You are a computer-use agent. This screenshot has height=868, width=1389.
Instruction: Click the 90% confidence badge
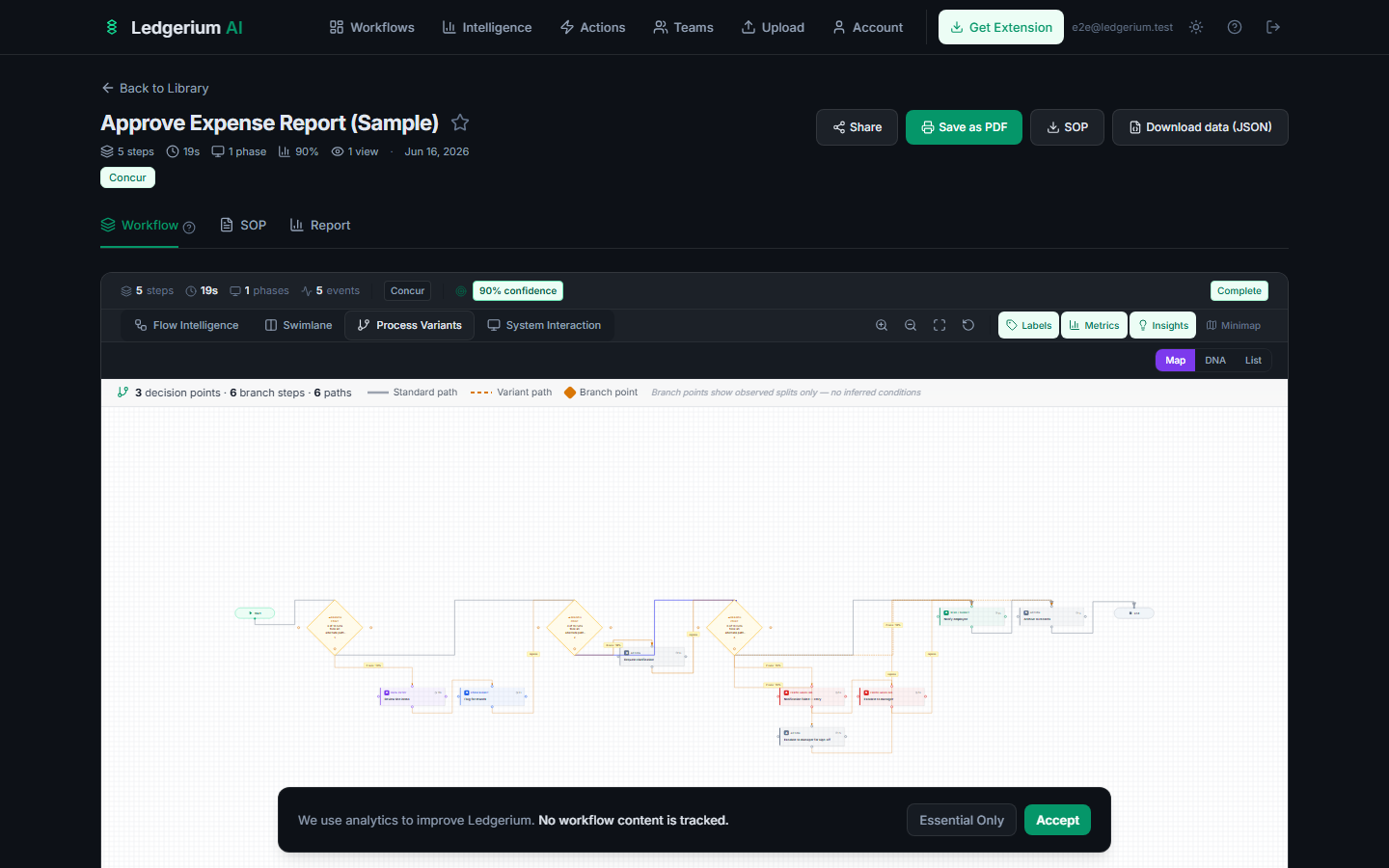518,290
